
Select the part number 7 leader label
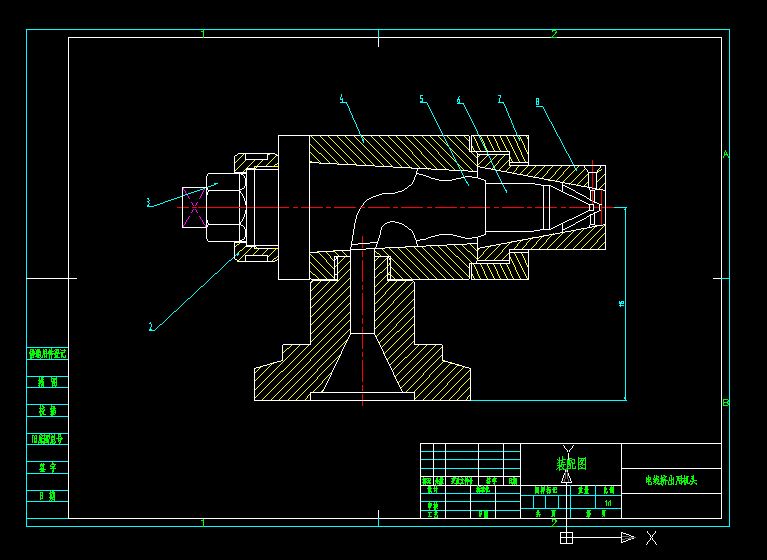[x=500, y=99]
